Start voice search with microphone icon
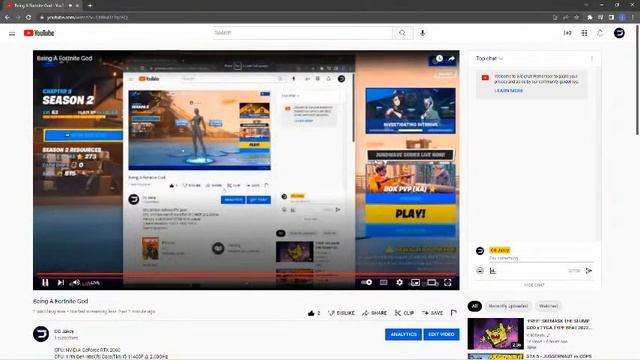640x360 pixels. [422, 33]
